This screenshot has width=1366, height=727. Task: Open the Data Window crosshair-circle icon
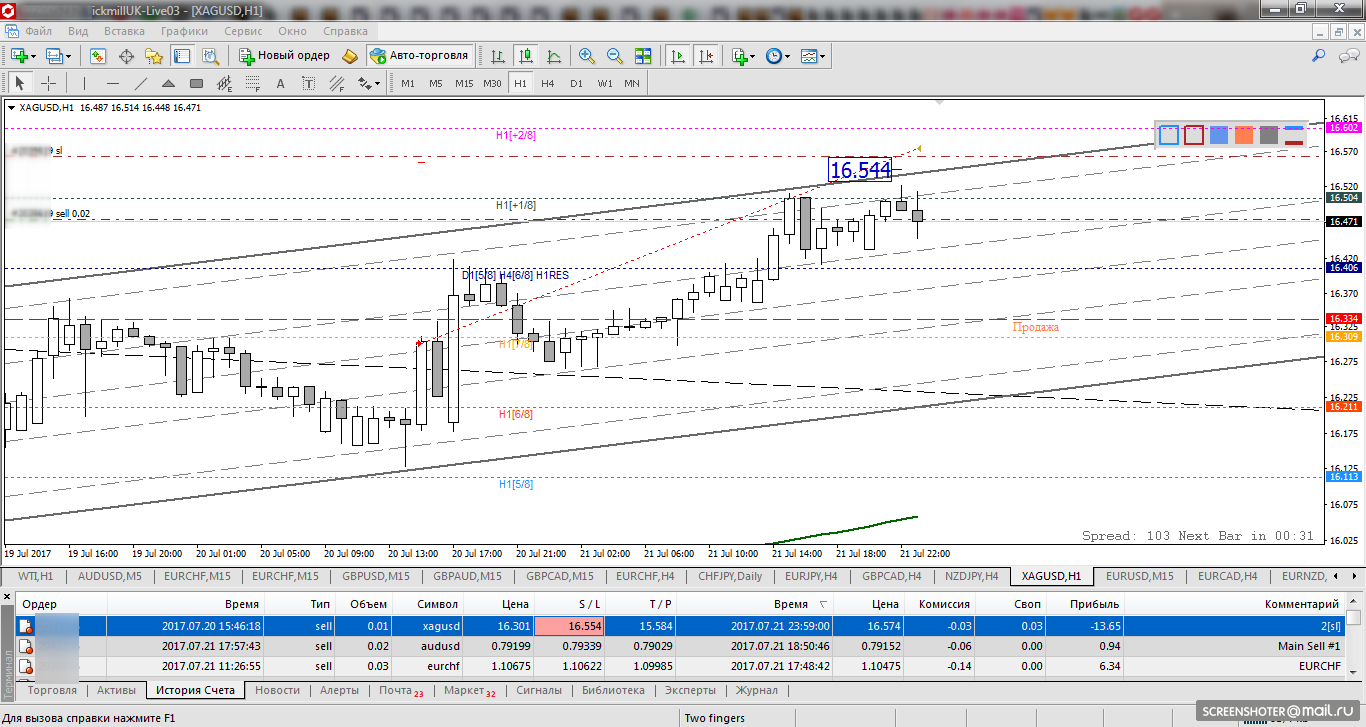[x=126, y=56]
